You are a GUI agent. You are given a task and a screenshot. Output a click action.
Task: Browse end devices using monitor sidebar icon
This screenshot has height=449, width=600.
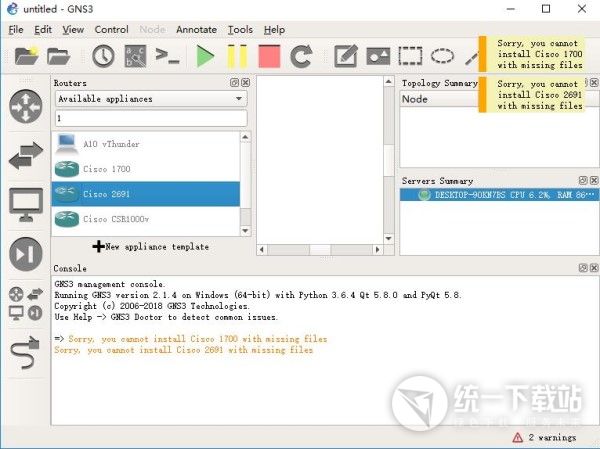click(25, 204)
